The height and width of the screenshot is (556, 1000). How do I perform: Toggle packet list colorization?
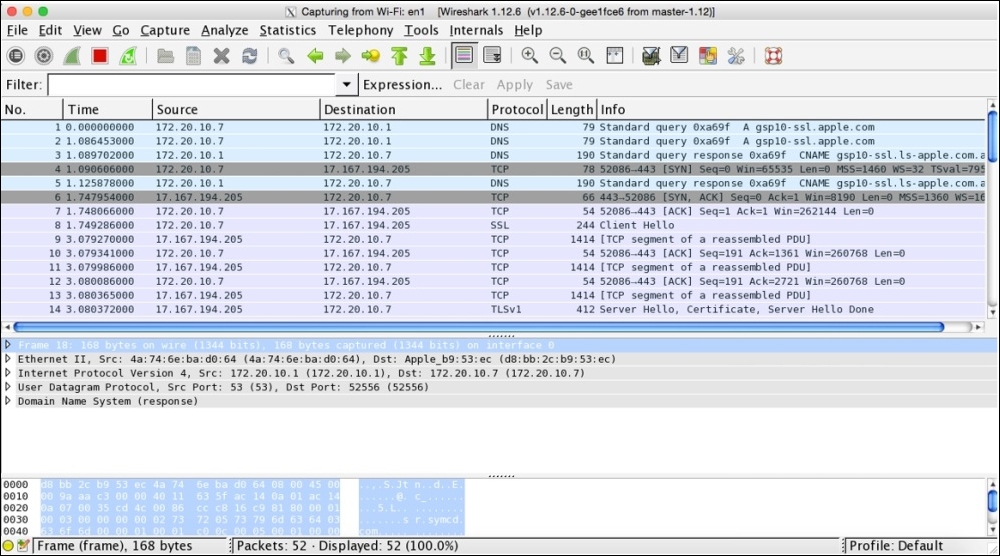[464, 56]
